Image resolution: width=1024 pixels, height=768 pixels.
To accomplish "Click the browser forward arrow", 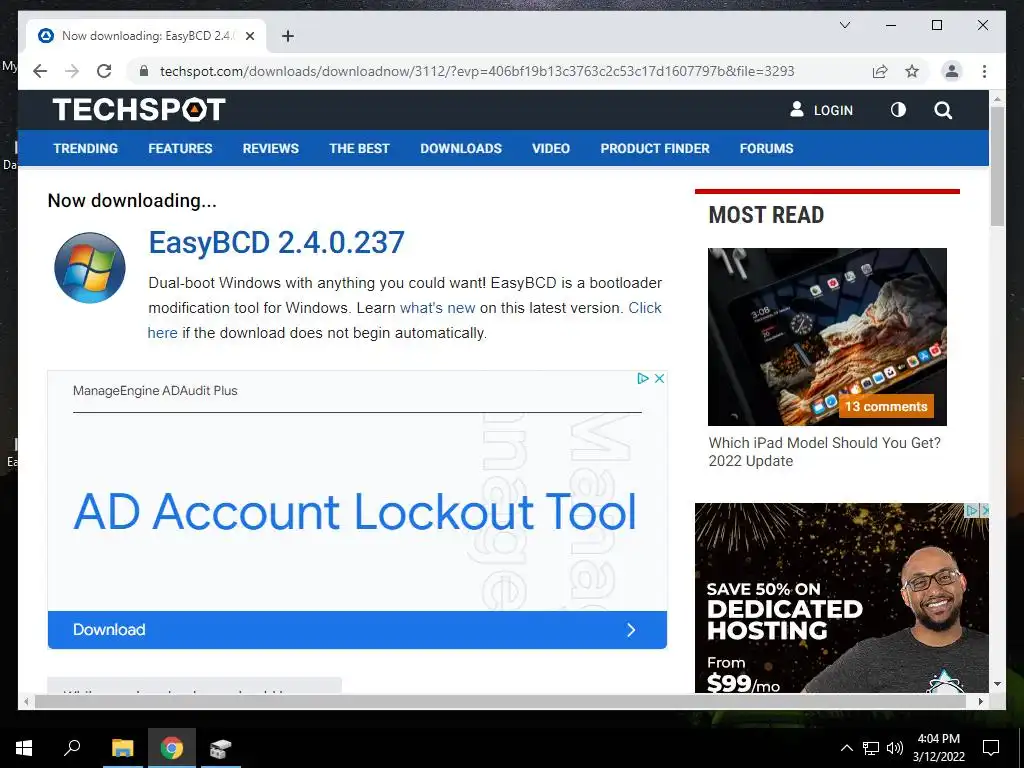I will pyautogui.click(x=72, y=71).
